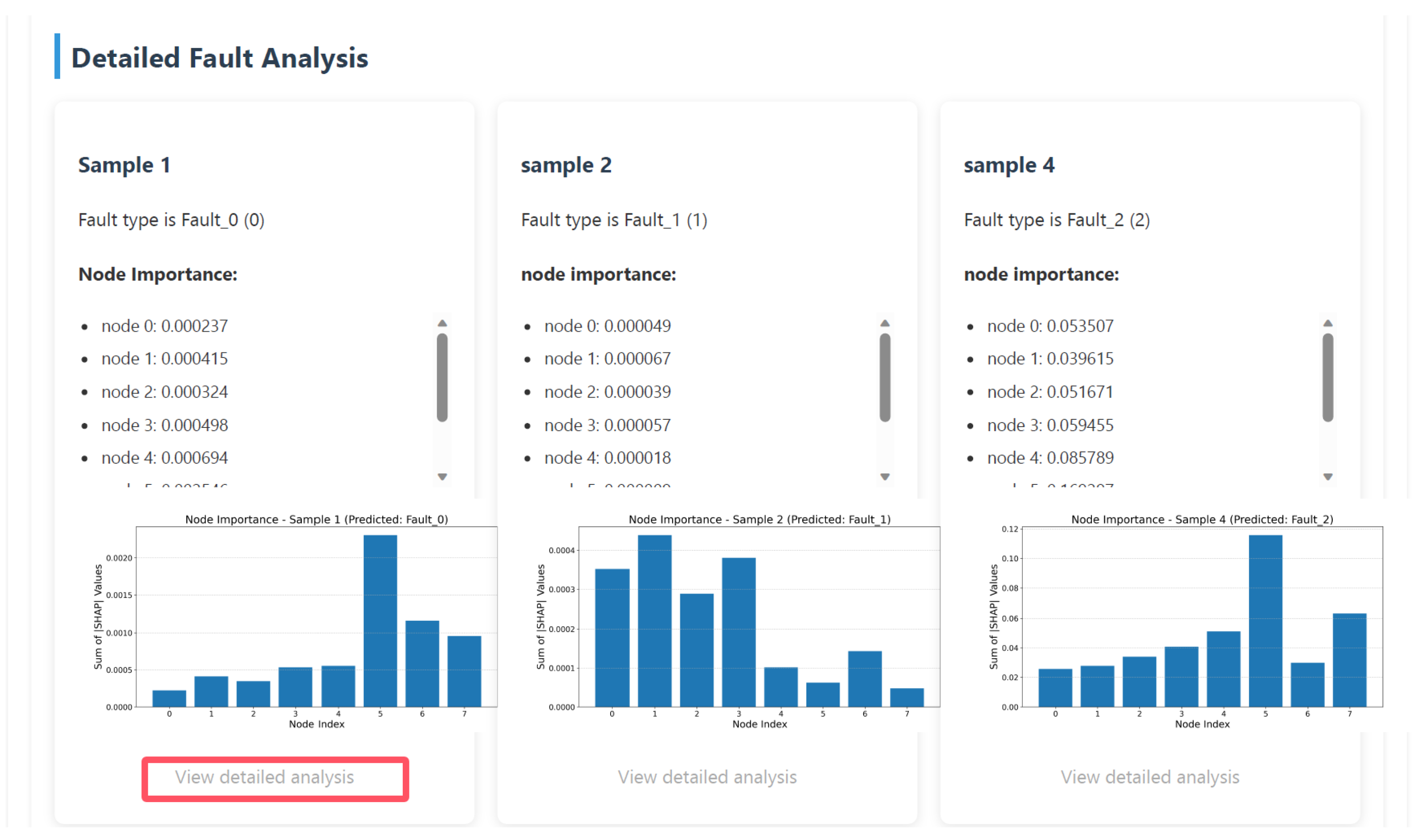
Task: Click Sample 1 scroll up arrow
Action: coord(442,323)
